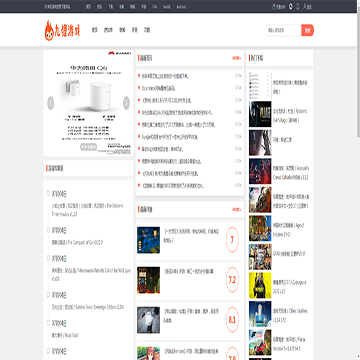Open the GTA5 cover thumbnail

[260, 257]
